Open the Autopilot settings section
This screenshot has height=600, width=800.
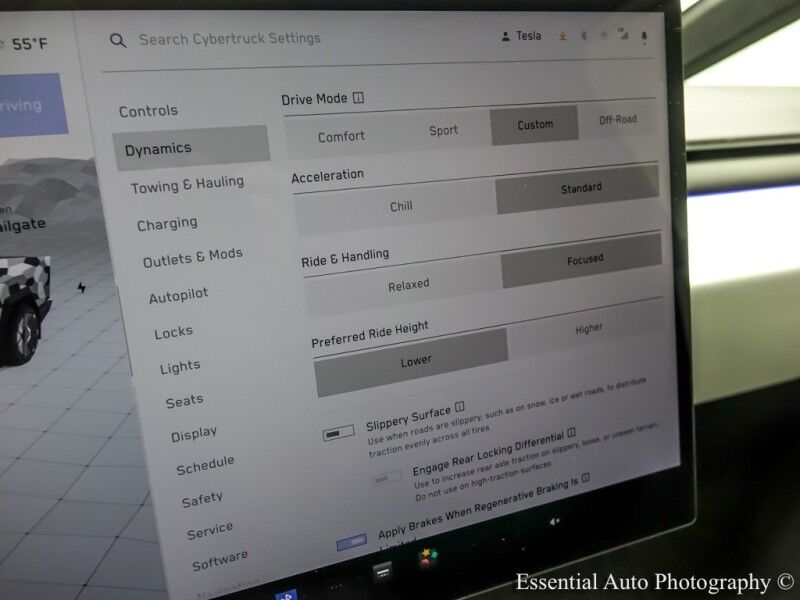pyautogui.click(x=178, y=296)
